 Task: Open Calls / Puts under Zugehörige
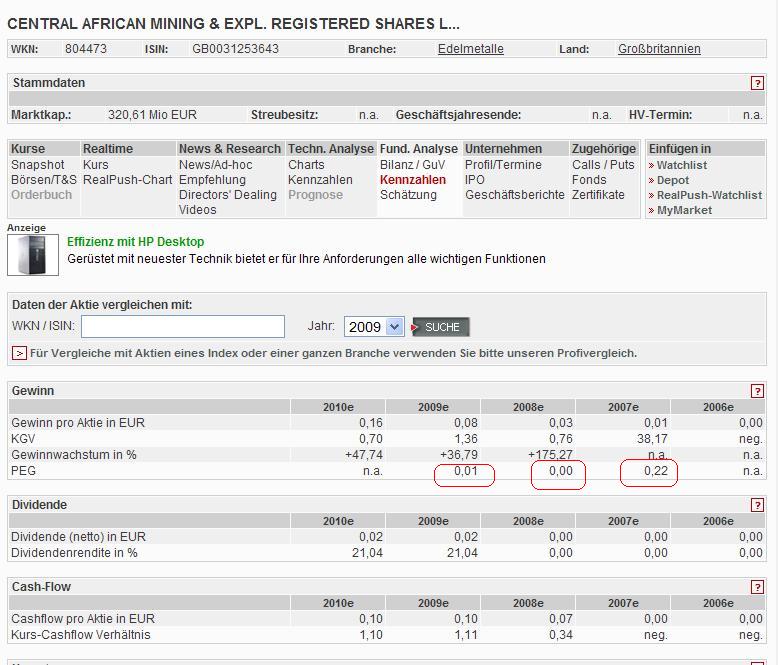pos(603,165)
